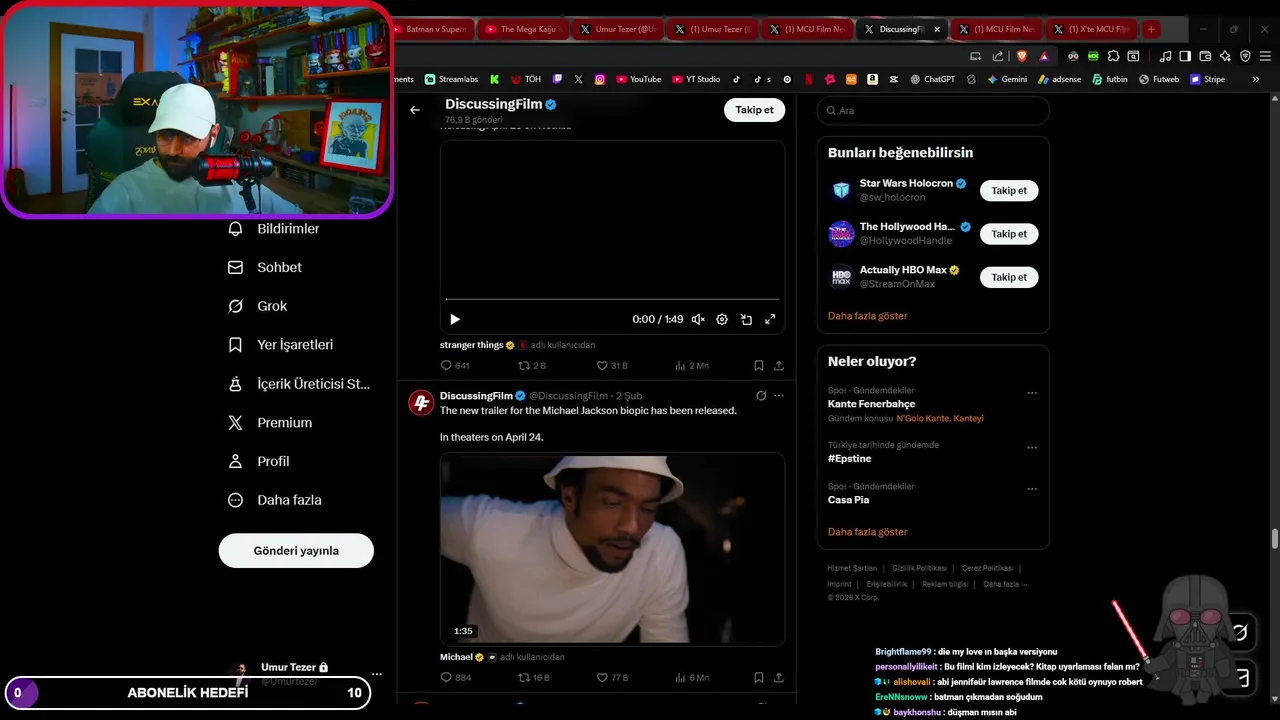Open YT Studio bookmark
This screenshot has height=720, width=1280.
click(696, 79)
